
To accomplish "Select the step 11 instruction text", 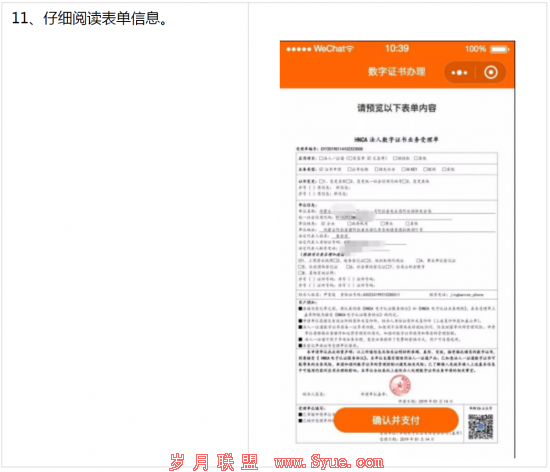I will point(89,18).
